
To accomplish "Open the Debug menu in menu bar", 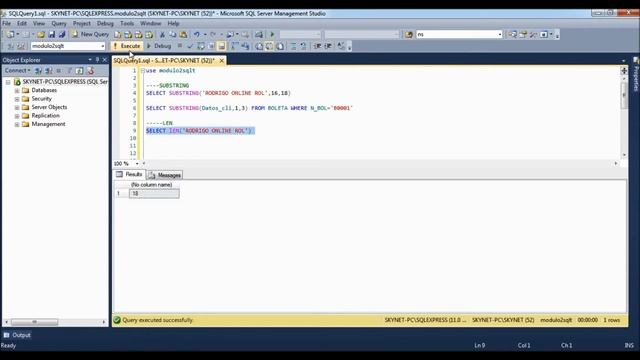I will (x=105, y=23).
